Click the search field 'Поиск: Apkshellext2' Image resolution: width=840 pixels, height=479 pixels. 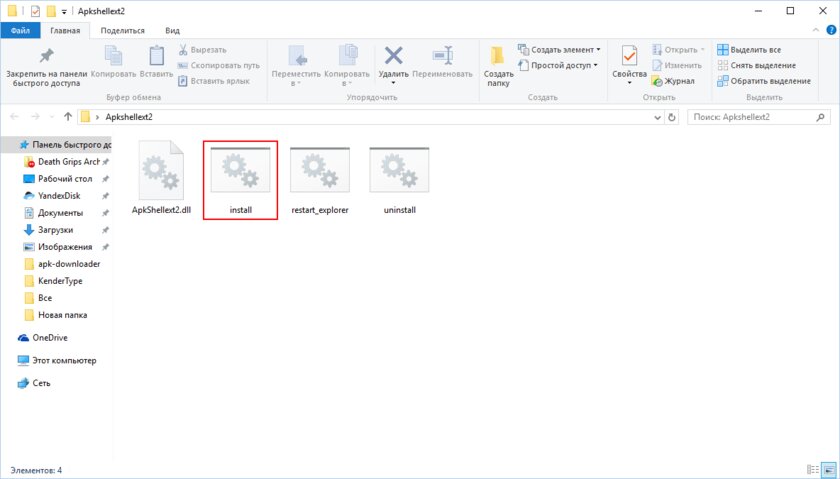coord(757,117)
